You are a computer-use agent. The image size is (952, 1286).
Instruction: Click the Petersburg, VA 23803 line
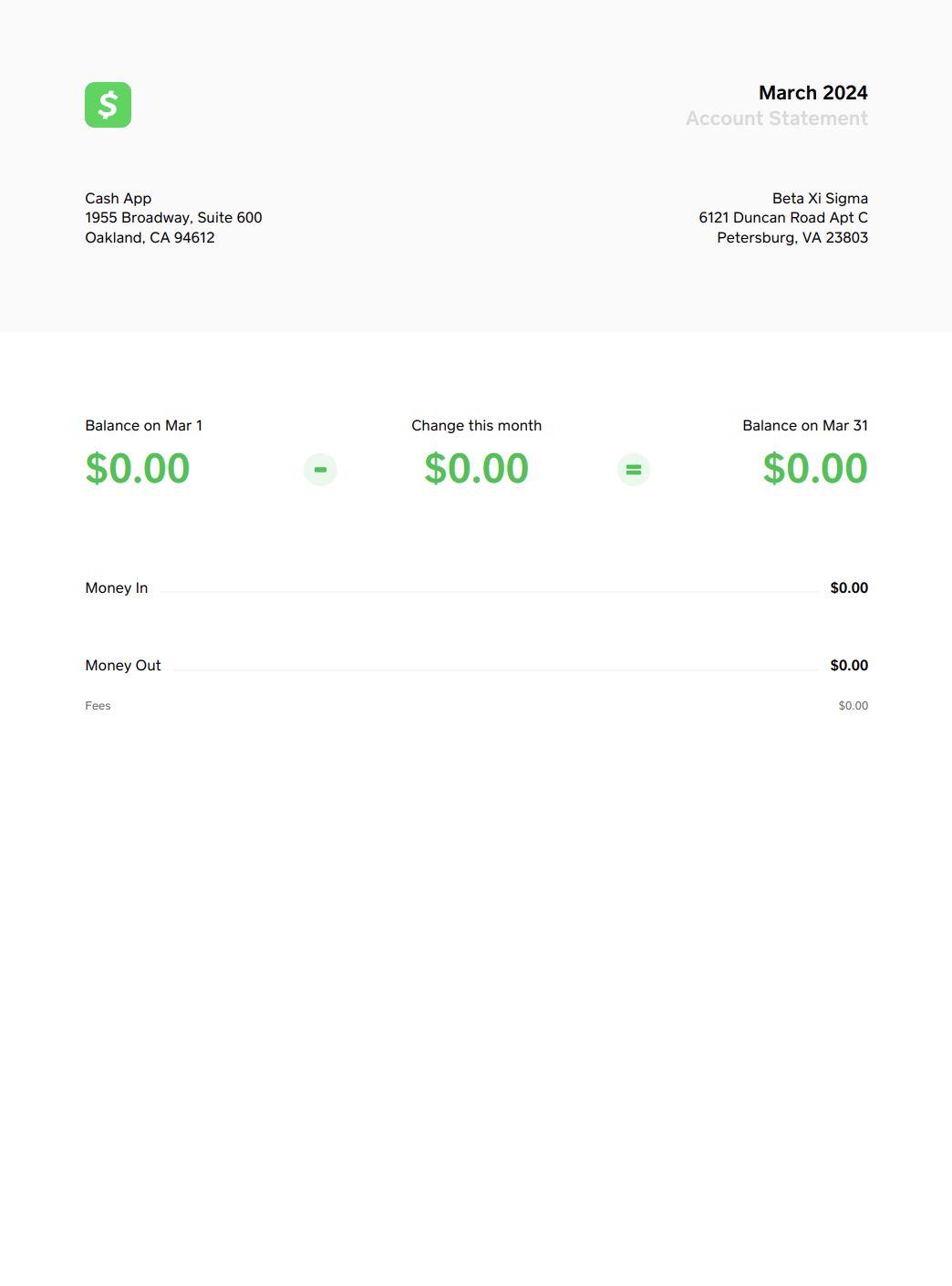tap(792, 238)
